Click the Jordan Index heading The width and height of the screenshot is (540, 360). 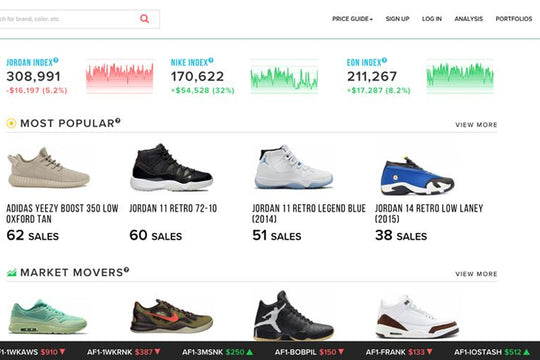pyautogui.click(x=29, y=63)
